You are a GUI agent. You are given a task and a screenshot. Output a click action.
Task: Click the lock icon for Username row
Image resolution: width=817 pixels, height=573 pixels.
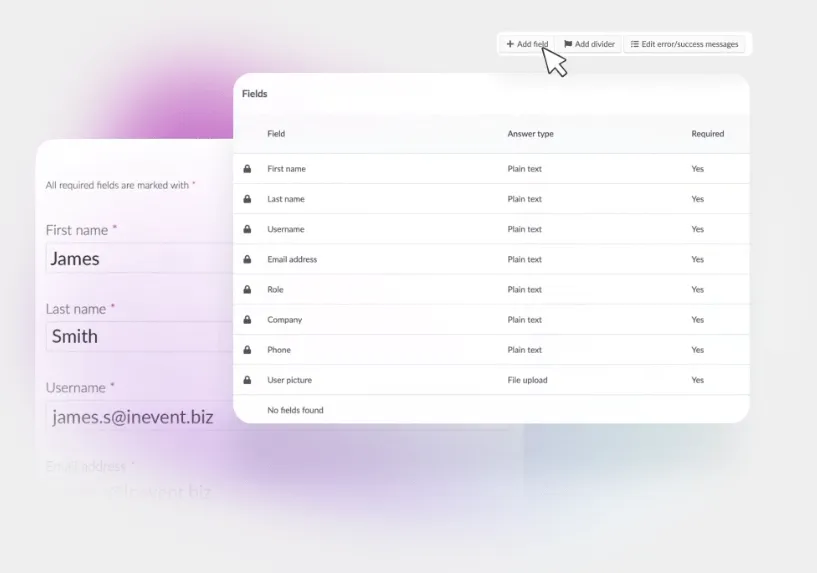(x=247, y=229)
